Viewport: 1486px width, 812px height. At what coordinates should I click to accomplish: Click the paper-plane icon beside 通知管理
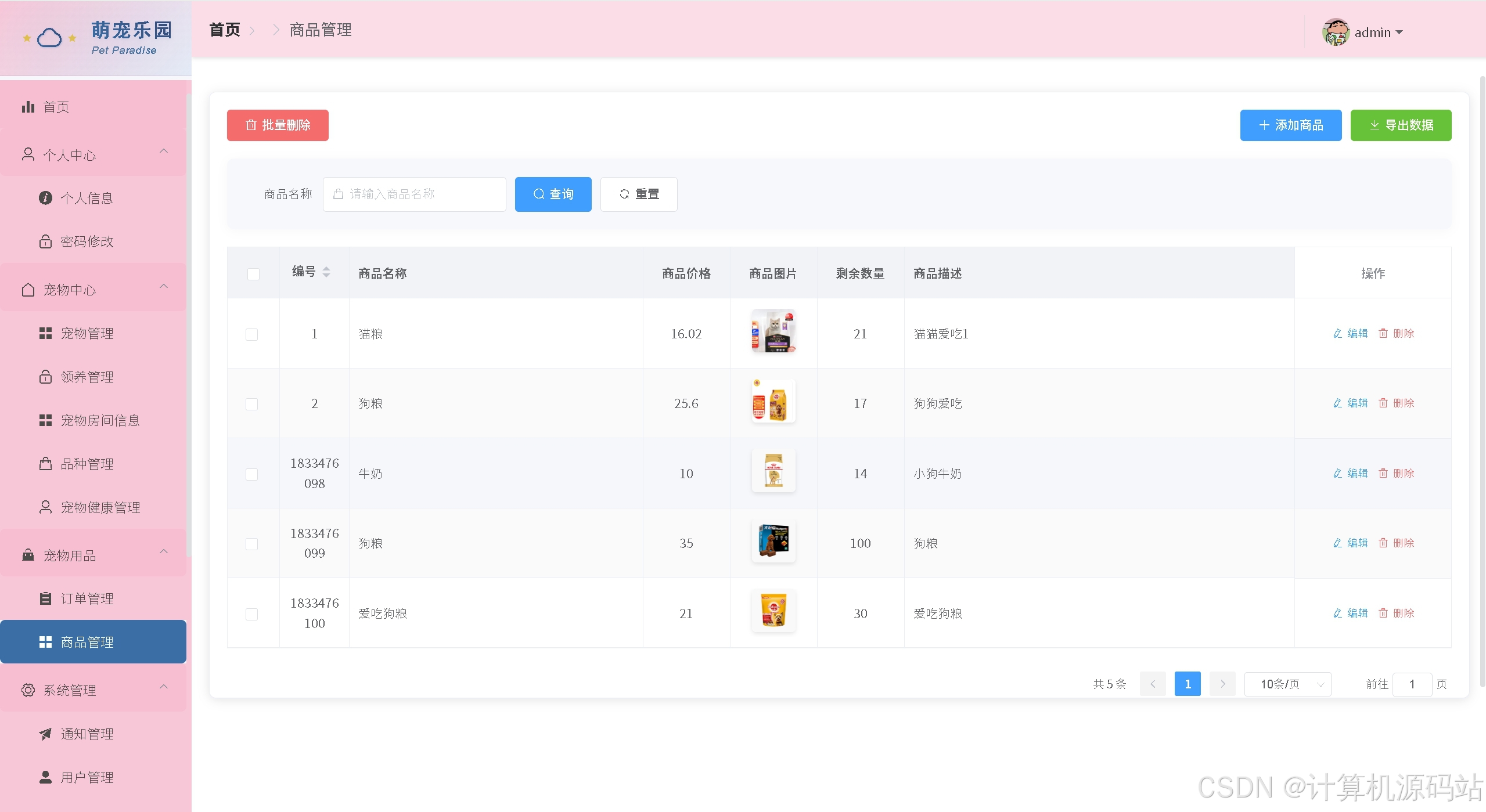(45, 734)
